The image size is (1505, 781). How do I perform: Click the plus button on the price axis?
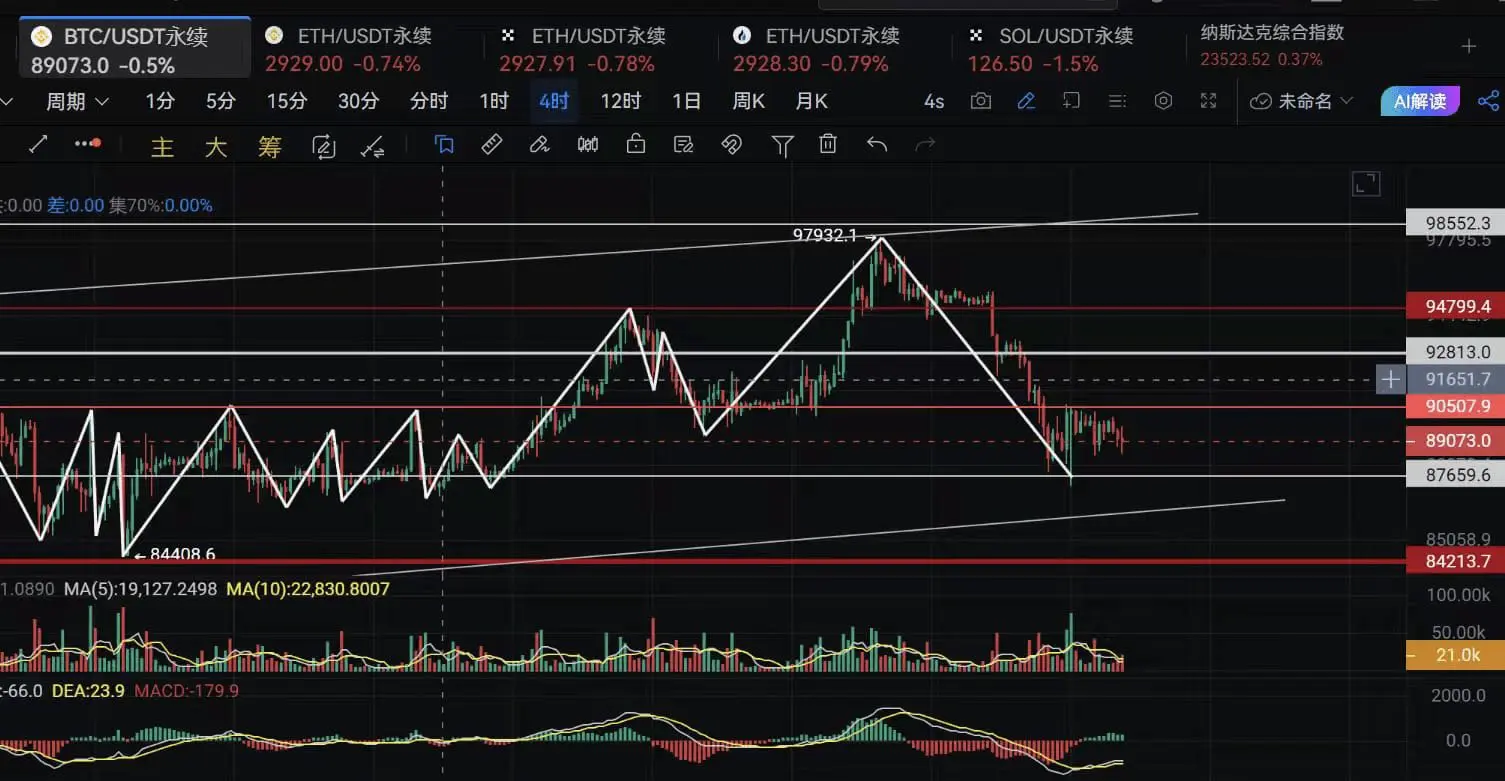[1391, 380]
